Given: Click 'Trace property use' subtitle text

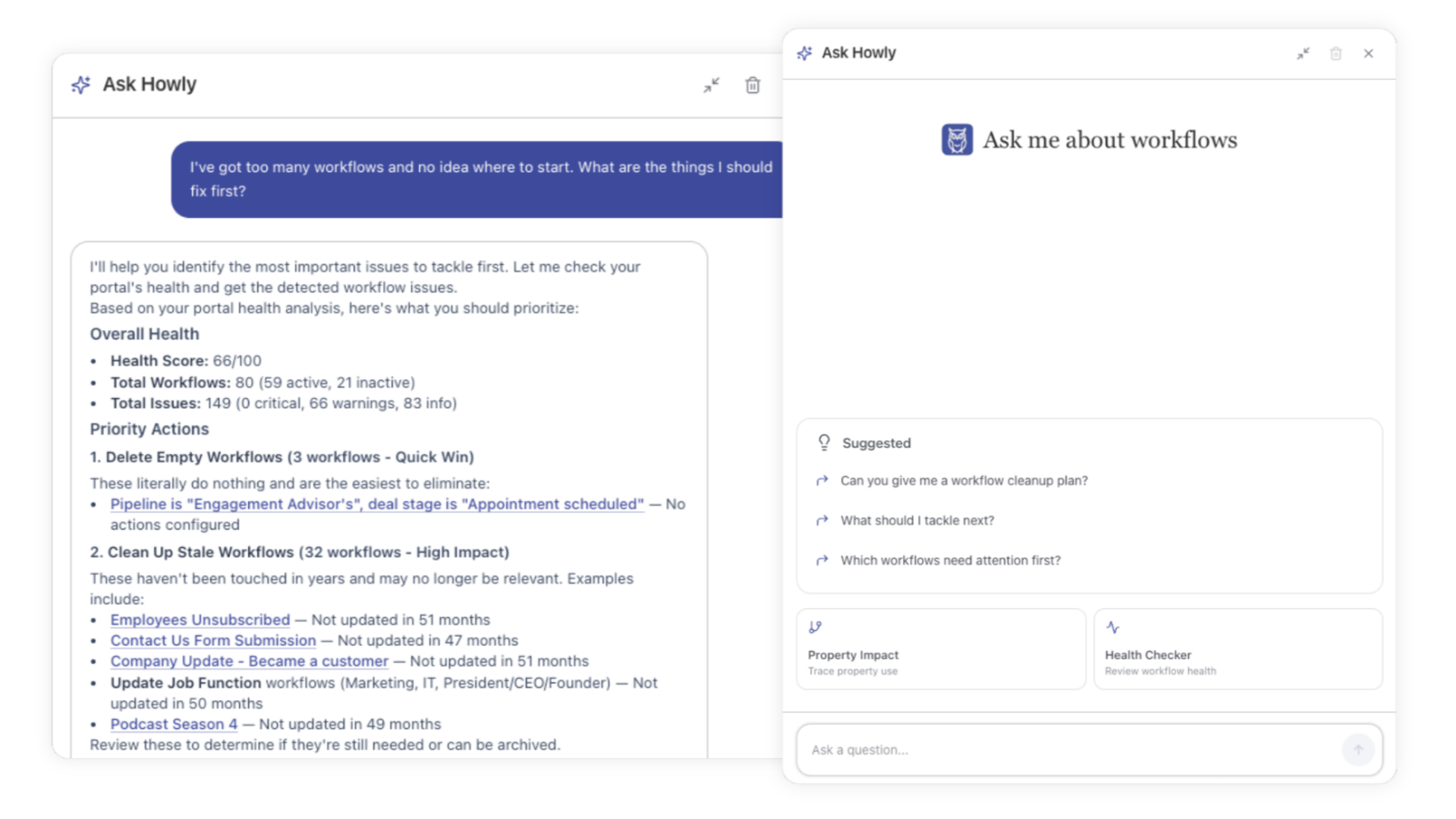Looking at the screenshot, I should [x=852, y=671].
